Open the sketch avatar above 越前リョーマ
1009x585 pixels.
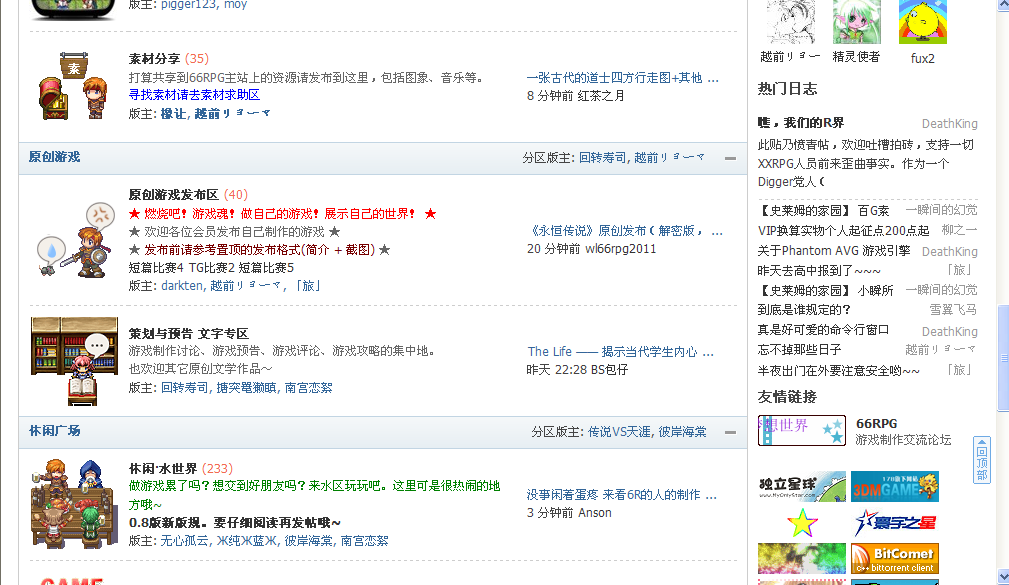[x=791, y=22]
